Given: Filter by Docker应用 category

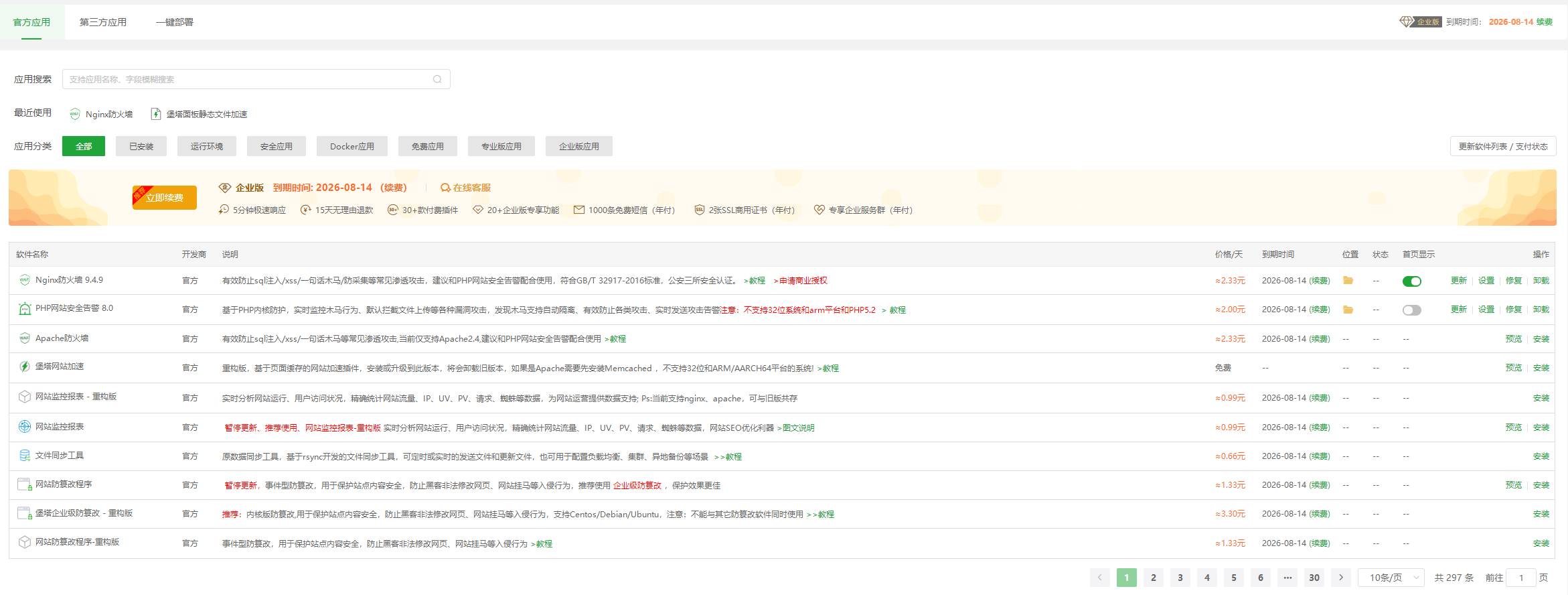Looking at the screenshot, I should (x=352, y=146).
